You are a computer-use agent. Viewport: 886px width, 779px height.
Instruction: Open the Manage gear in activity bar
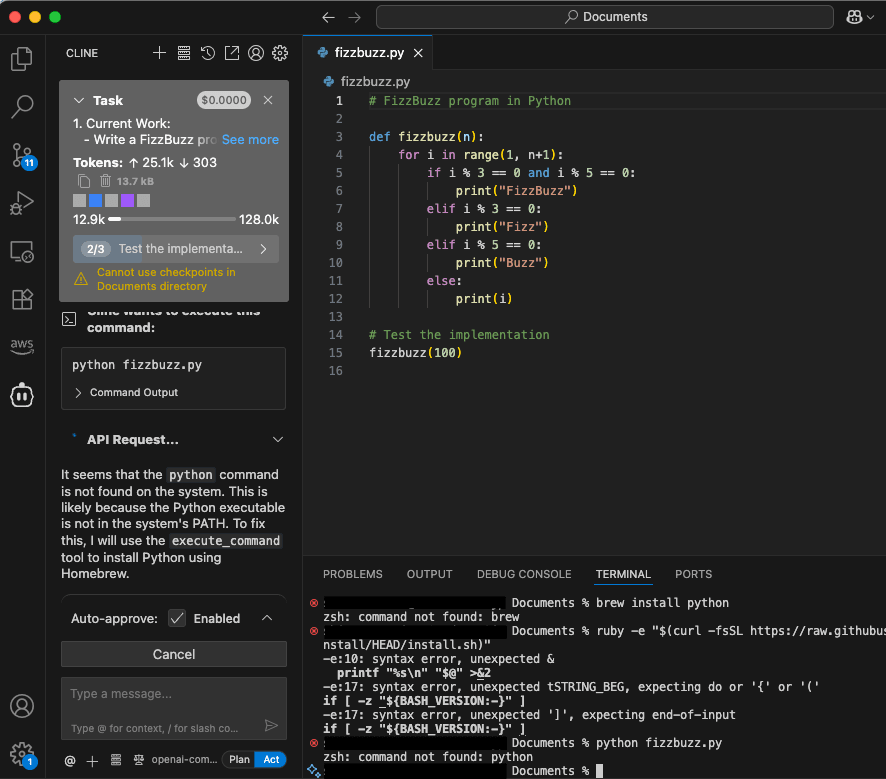23,755
